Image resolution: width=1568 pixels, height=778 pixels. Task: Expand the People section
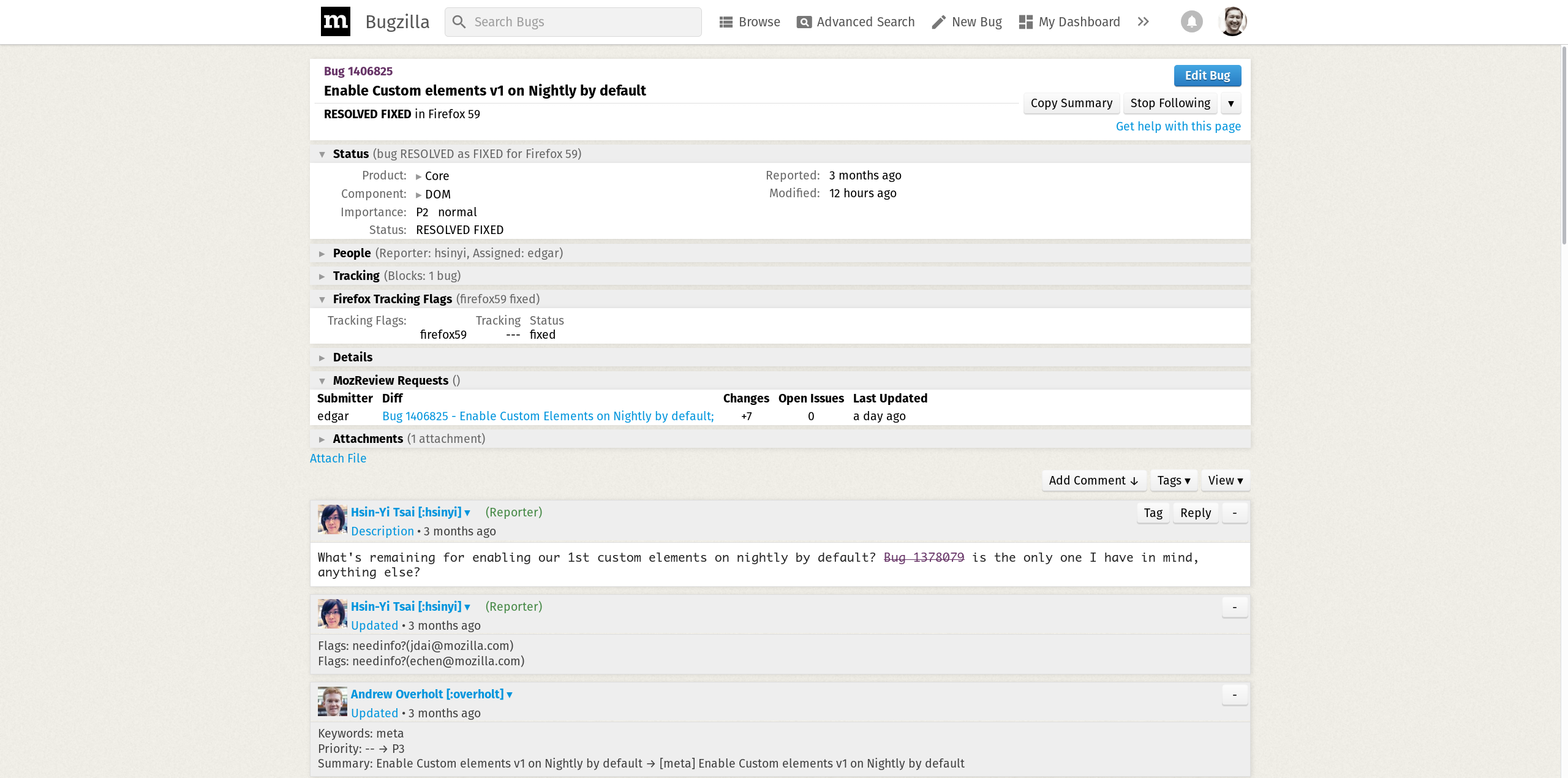click(322, 254)
